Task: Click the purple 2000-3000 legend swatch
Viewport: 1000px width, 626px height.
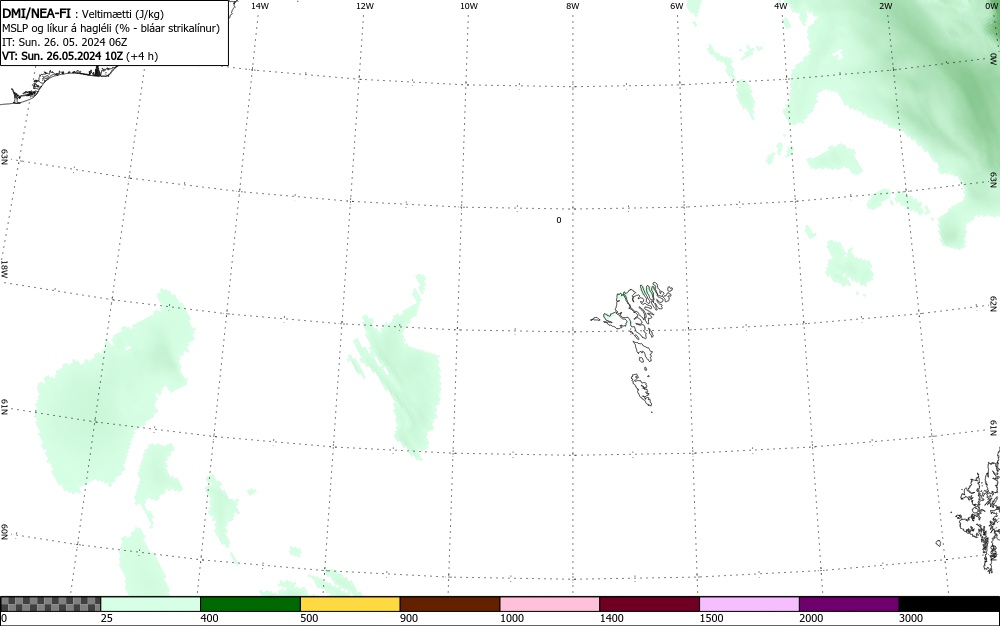Action: [849, 604]
